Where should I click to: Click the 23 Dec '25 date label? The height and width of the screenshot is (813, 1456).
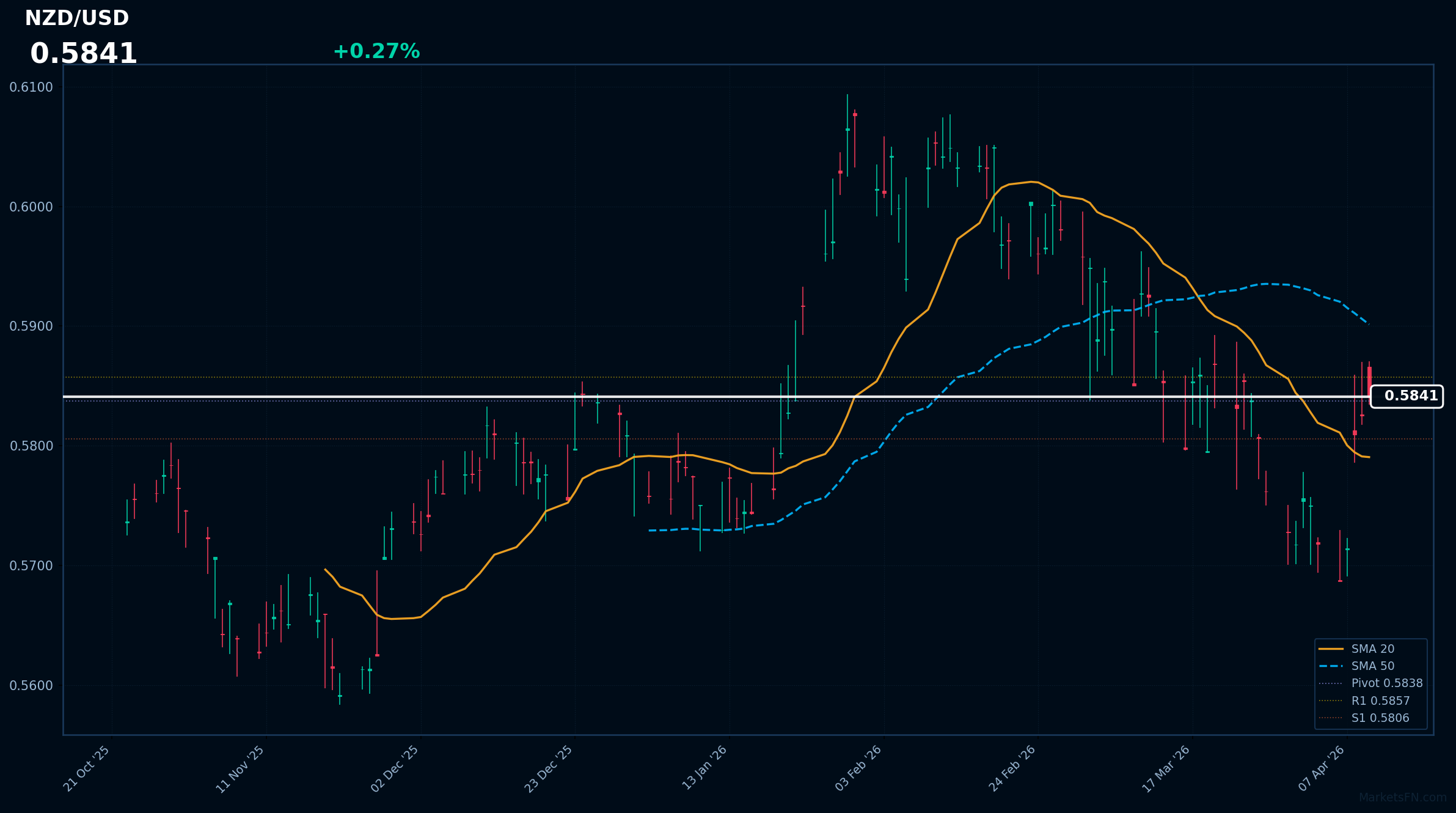[x=549, y=769]
